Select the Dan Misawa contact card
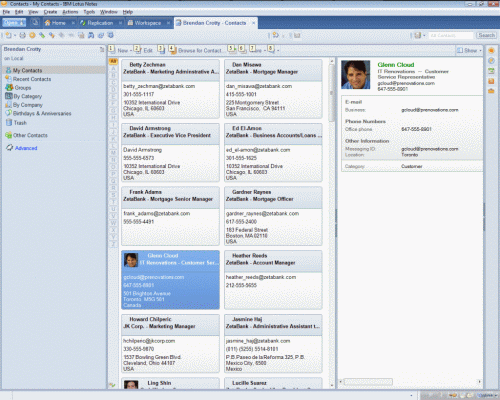 [273, 89]
